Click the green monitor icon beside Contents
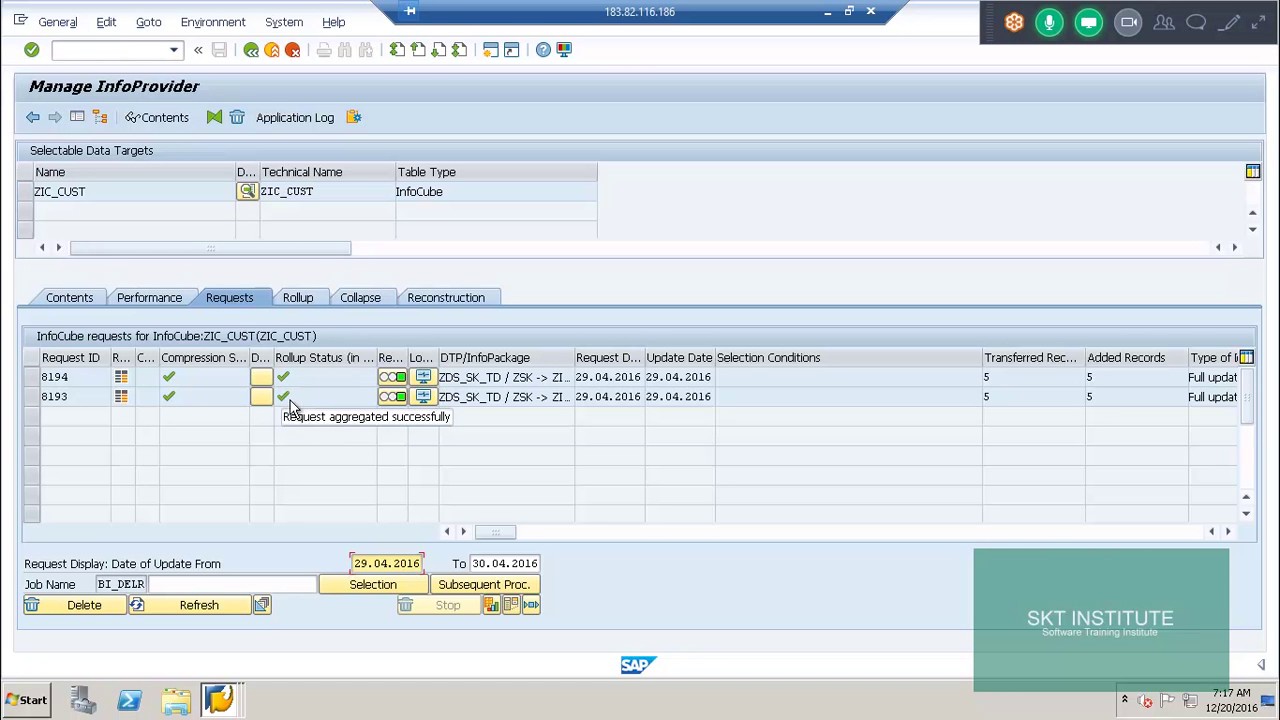Image resolution: width=1280 pixels, height=720 pixels. 214,118
